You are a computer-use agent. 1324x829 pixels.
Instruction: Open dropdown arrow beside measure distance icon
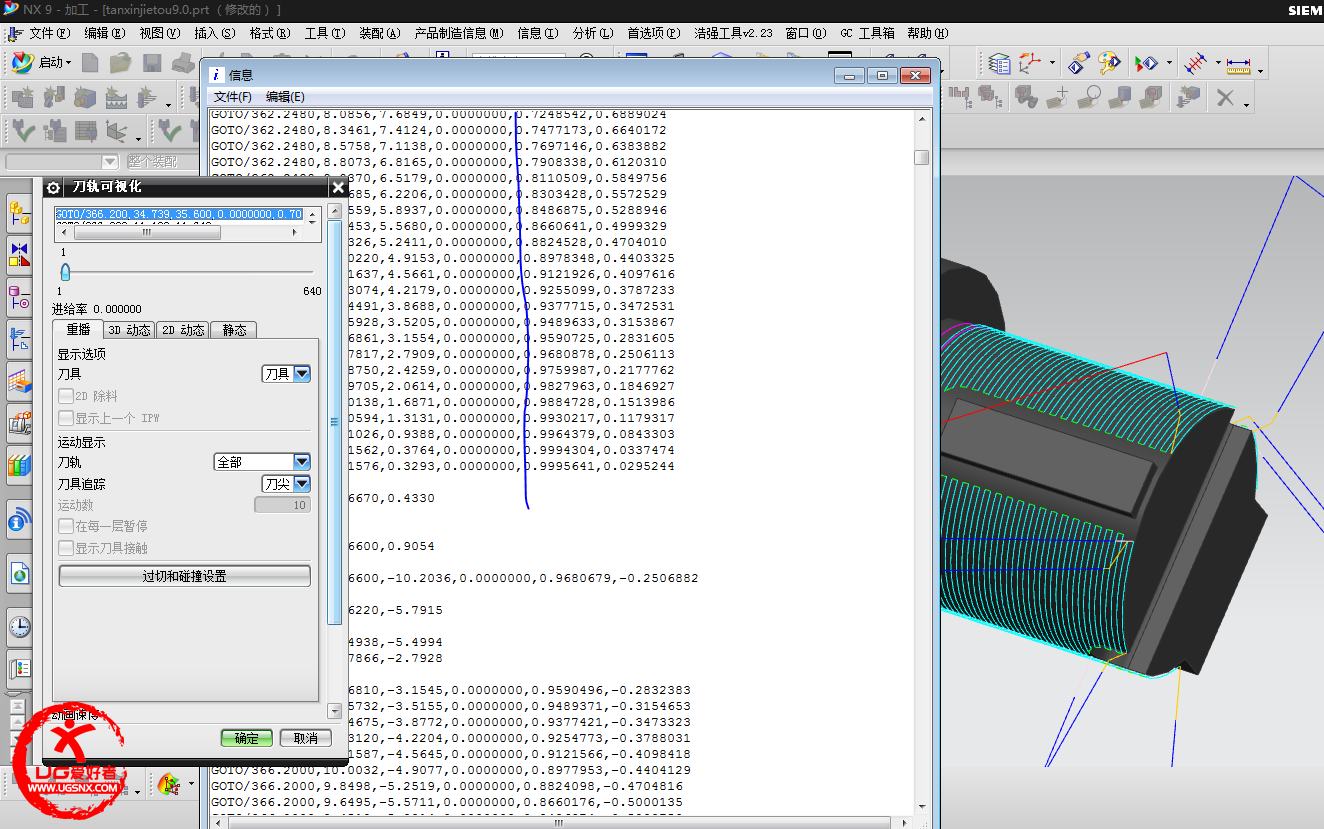tap(1260, 70)
